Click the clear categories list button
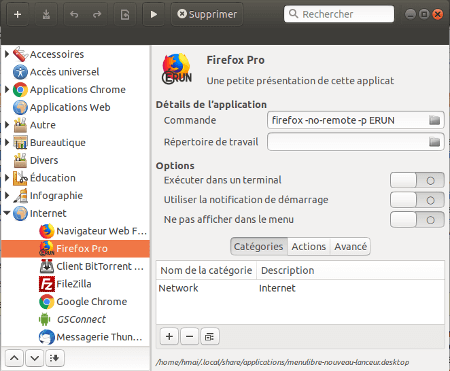 pyautogui.click(x=209, y=336)
